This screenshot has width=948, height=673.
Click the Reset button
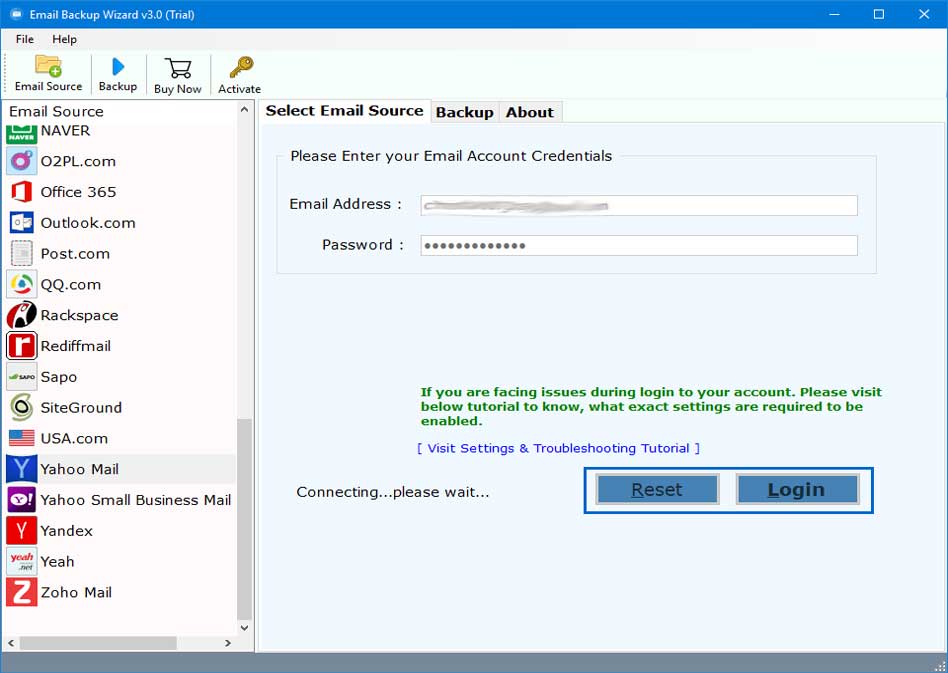(657, 490)
